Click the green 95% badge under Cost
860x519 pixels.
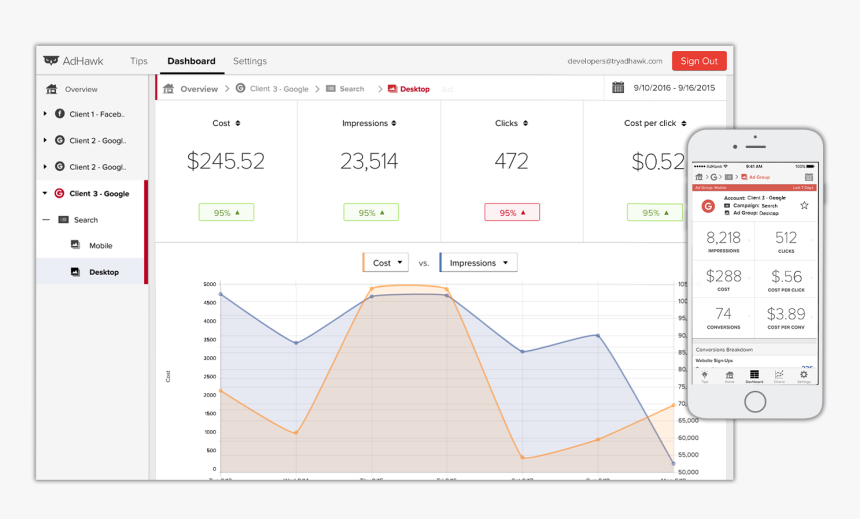[x=227, y=212]
